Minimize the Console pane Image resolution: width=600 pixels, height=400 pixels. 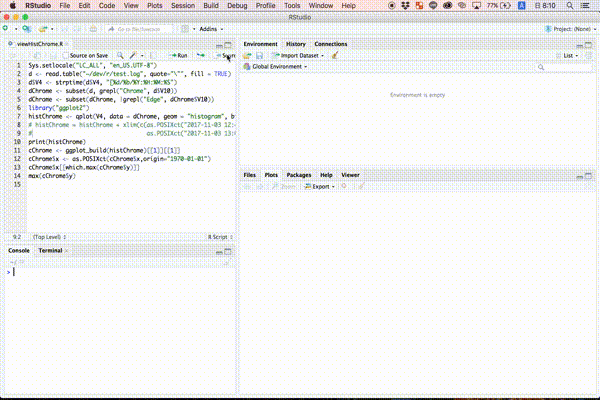[x=219, y=251]
